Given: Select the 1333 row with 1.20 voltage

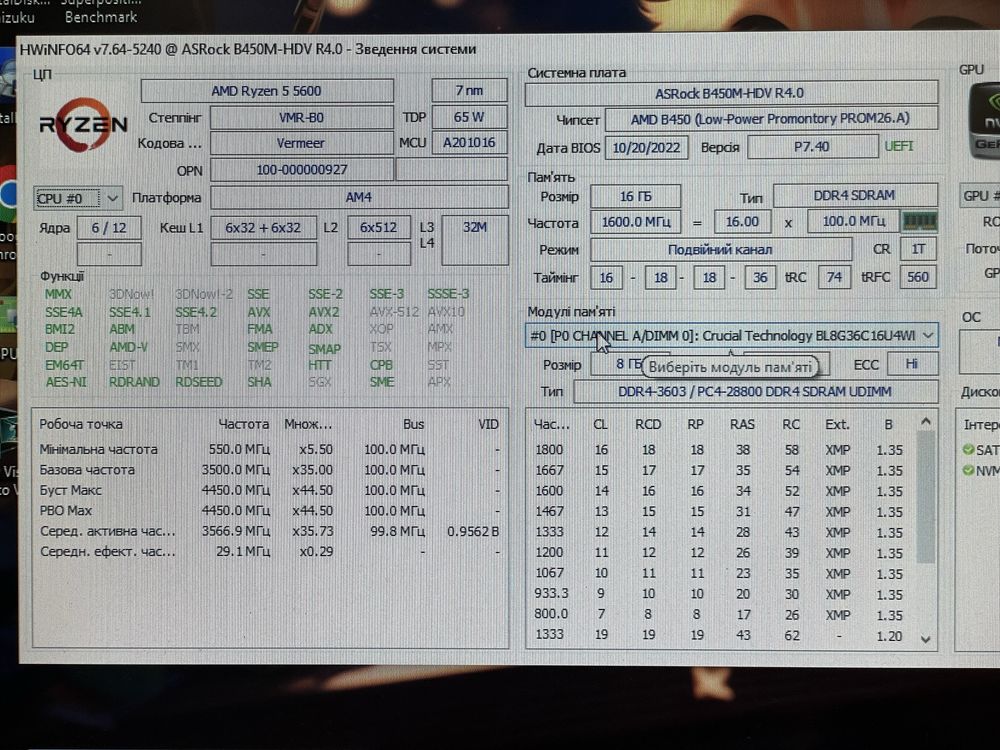Looking at the screenshot, I should tap(721, 635).
